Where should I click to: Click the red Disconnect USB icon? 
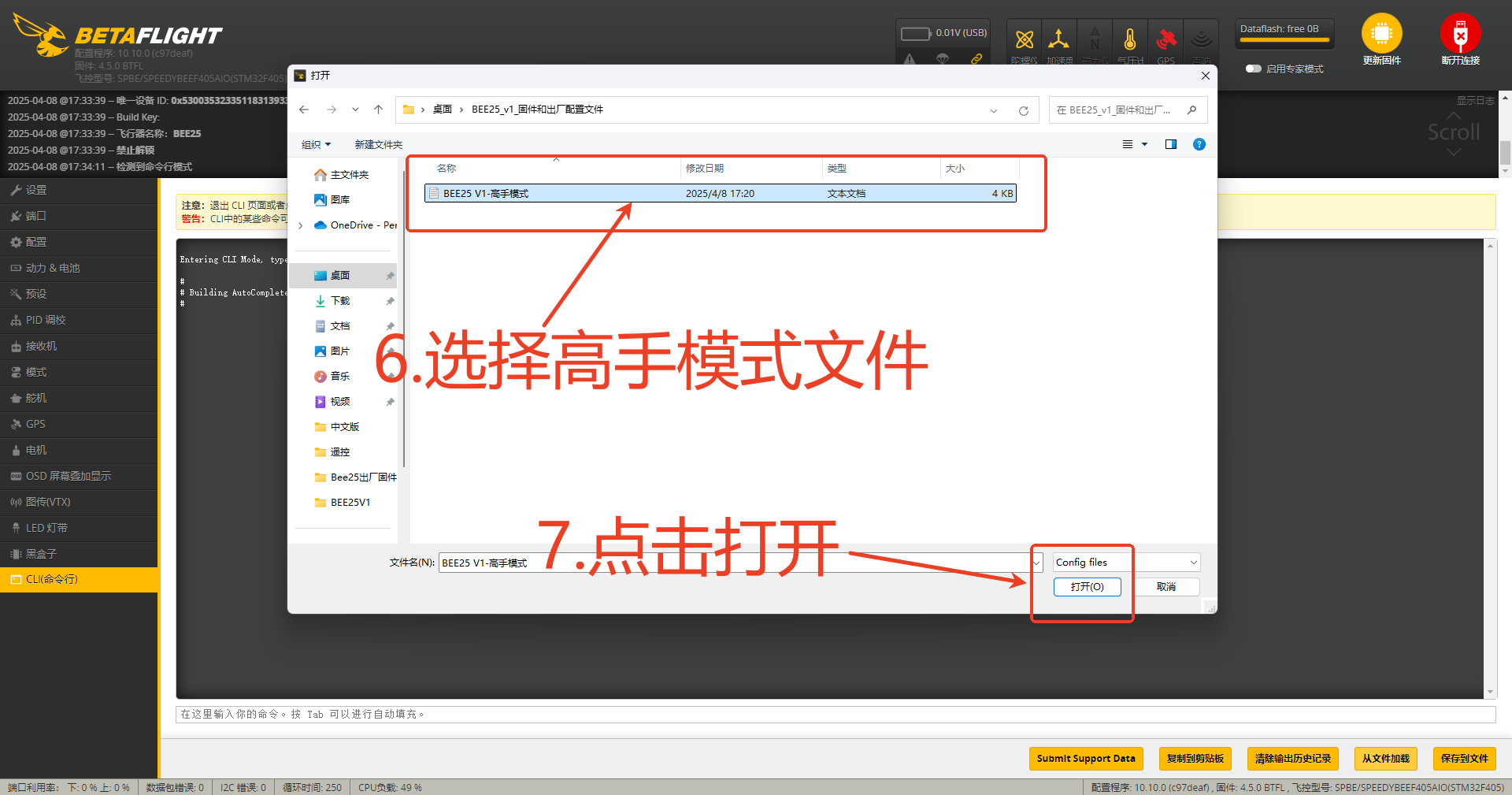point(1461,34)
